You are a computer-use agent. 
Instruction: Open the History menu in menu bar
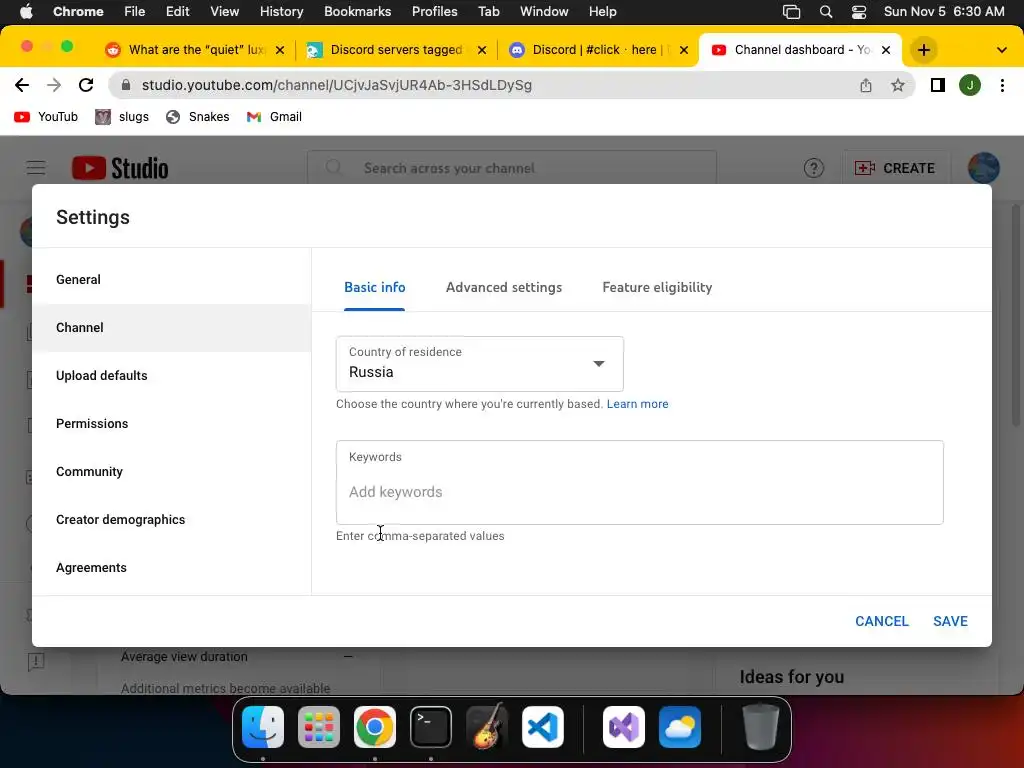tap(281, 11)
